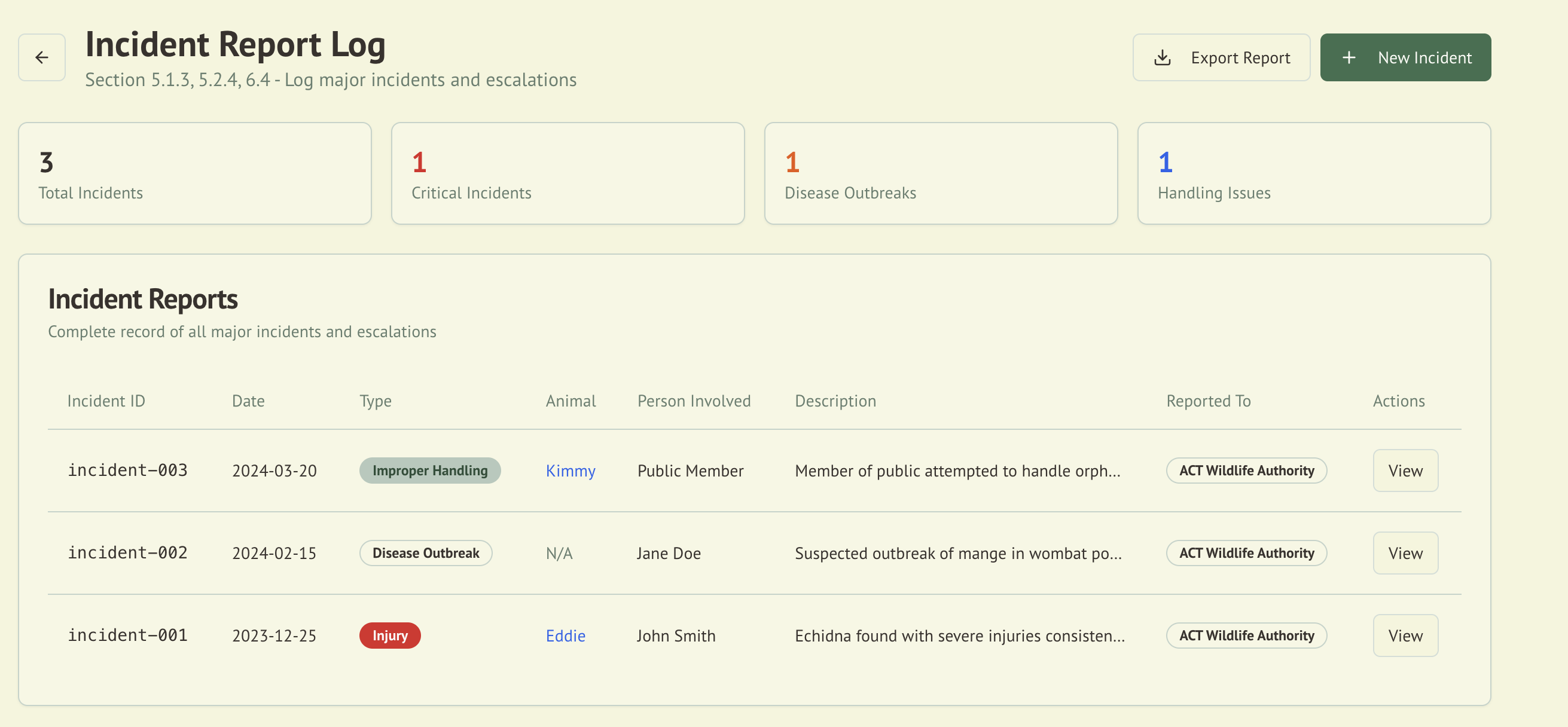1568x727 pixels.
Task: Create a new incident with New Incident button
Action: click(x=1405, y=57)
